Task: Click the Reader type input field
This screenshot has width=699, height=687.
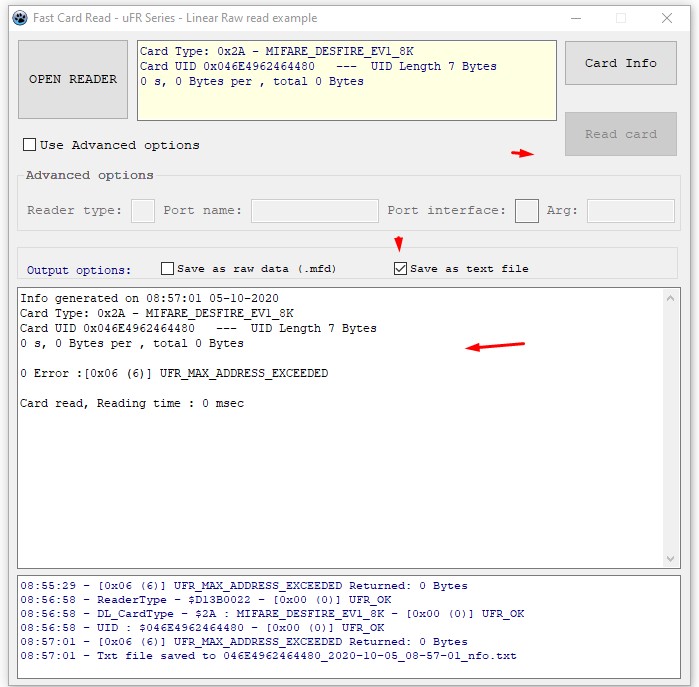Action: point(143,211)
